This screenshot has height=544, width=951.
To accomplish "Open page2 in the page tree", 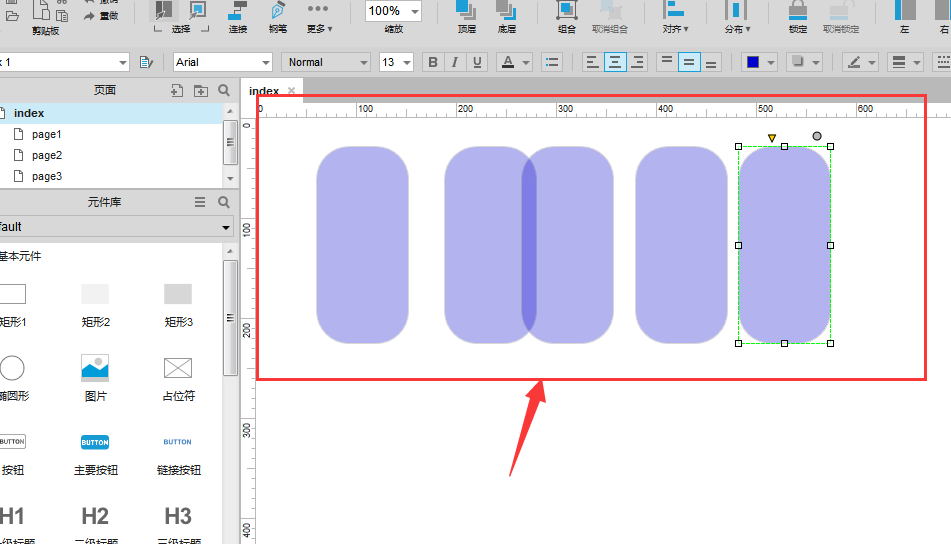I will [47, 155].
